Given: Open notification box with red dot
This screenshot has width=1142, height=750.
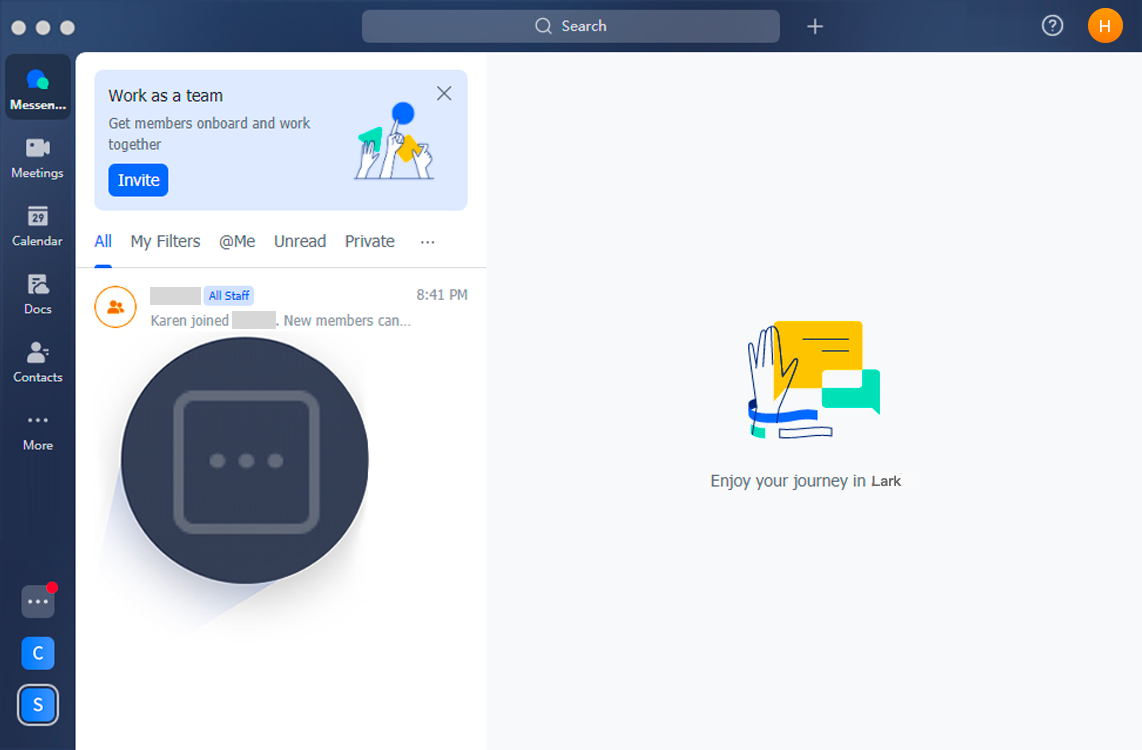Looking at the screenshot, I should pos(38,601).
